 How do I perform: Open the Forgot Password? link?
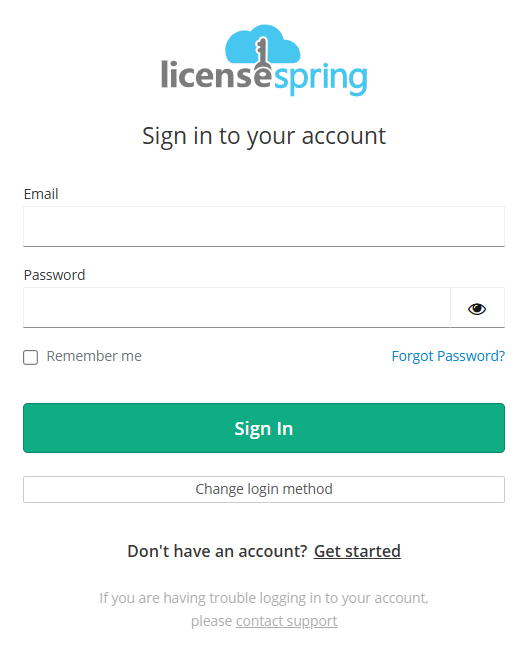tap(448, 356)
